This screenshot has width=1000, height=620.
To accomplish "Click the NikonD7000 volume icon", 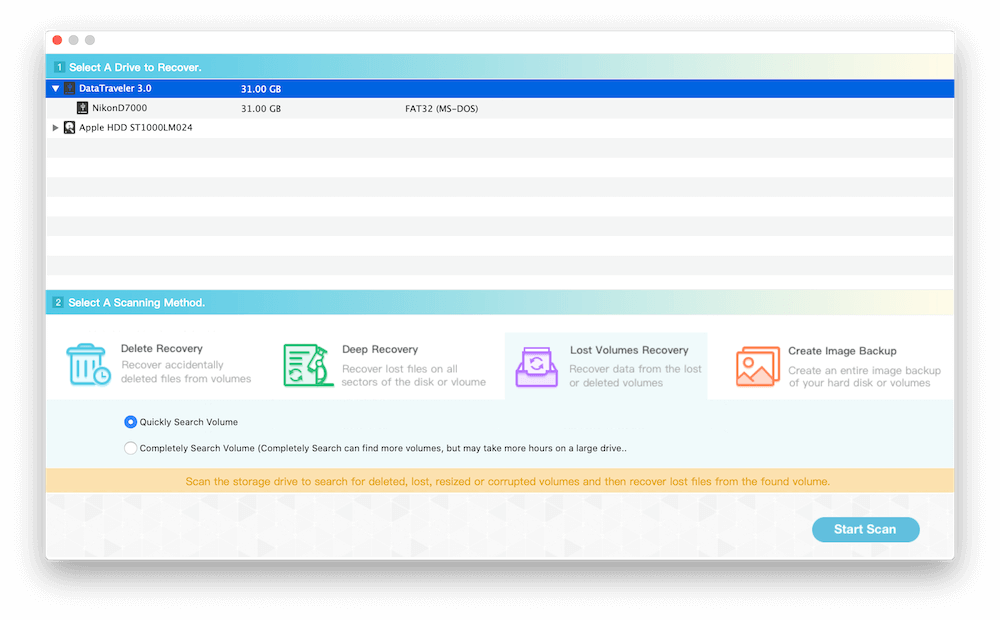I will pos(82,108).
